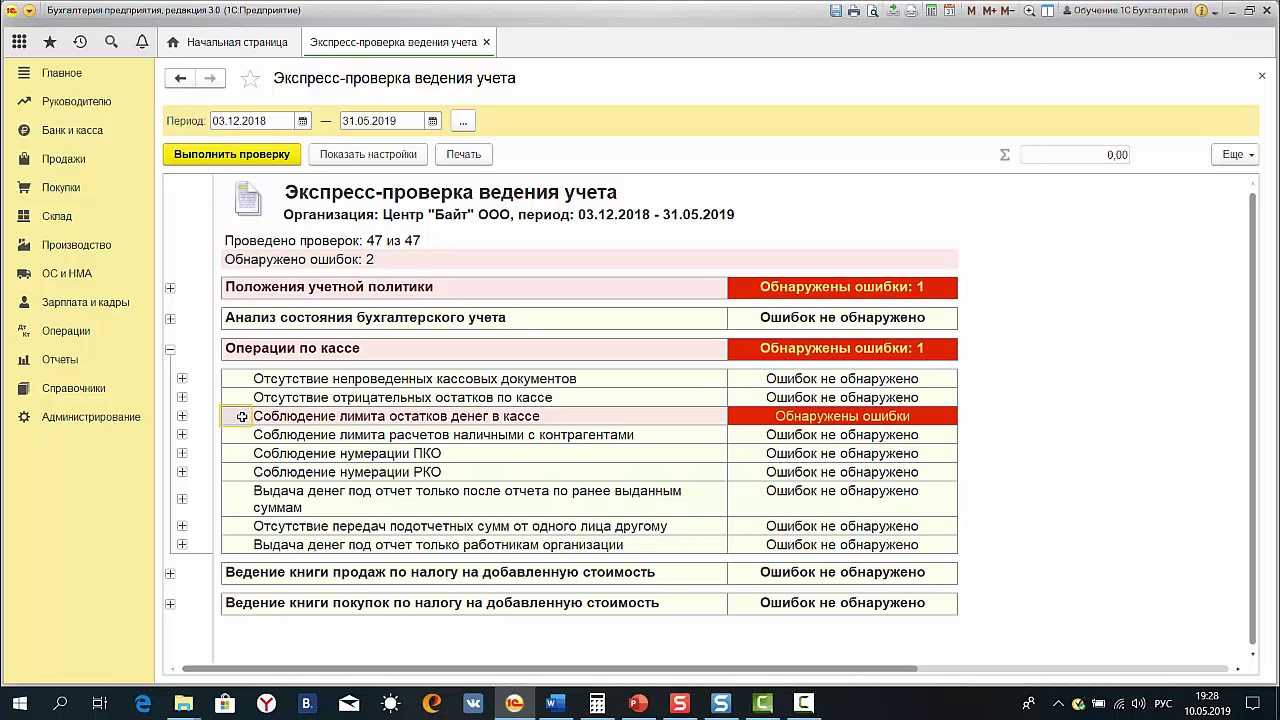This screenshot has height=720, width=1280.
Task: Expand Анализ состояния бухгалтерского учета section
Action: pyautogui.click(x=170, y=319)
